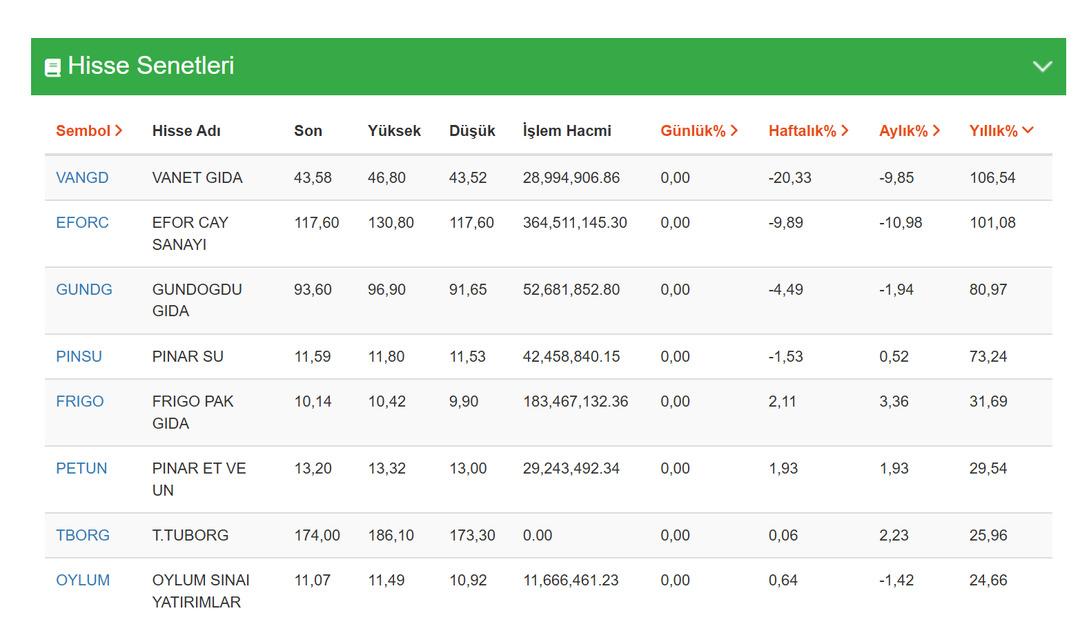Toggle Yıllık% descending sort order
This screenshot has width=1080, height=622.
point(1000,131)
